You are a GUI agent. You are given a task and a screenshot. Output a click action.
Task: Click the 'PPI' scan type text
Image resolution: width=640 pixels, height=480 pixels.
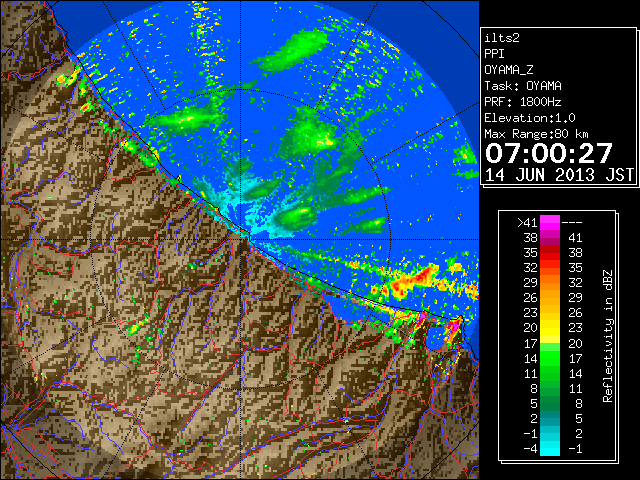(x=494, y=54)
